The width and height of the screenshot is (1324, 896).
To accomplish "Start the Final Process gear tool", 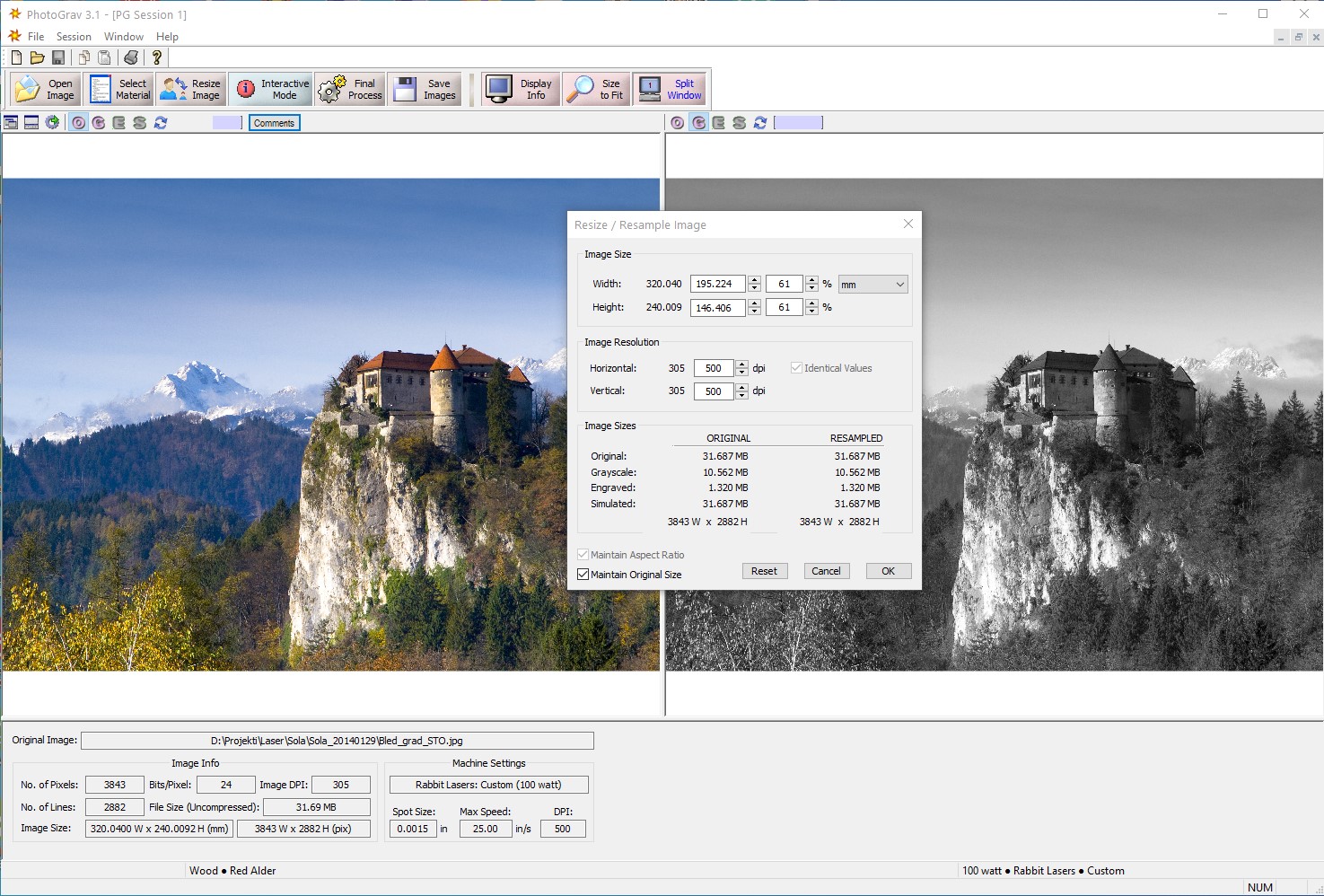I will [x=351, y=89].
